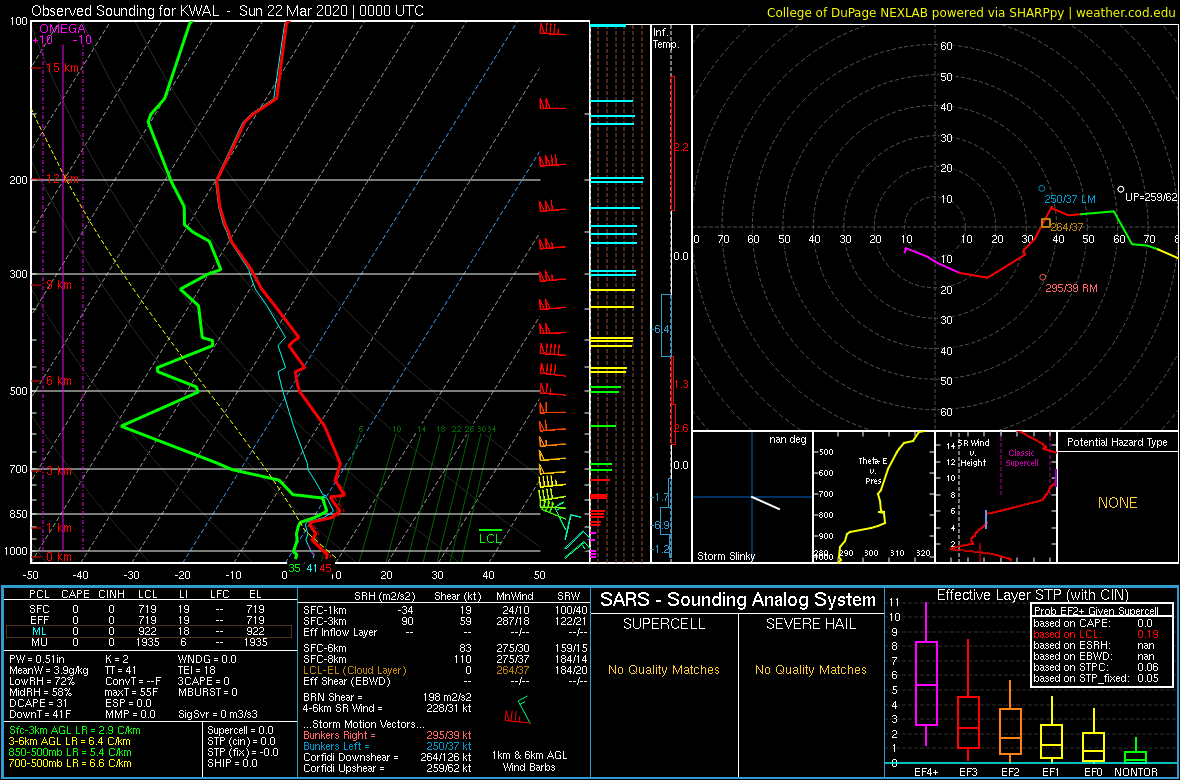Click the 'UP=259/62' upshear marker
The width and height of the screenshot is (1180, 780).
pyautogui.click(x=1151, y=197)
